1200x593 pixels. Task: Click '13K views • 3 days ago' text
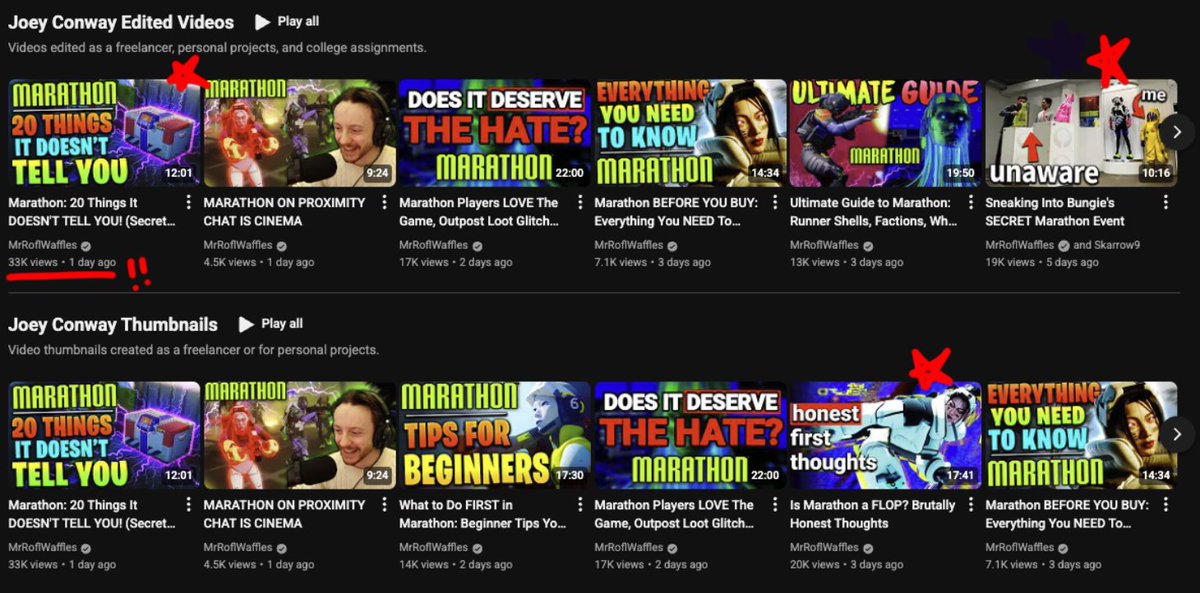pos(847,262)
